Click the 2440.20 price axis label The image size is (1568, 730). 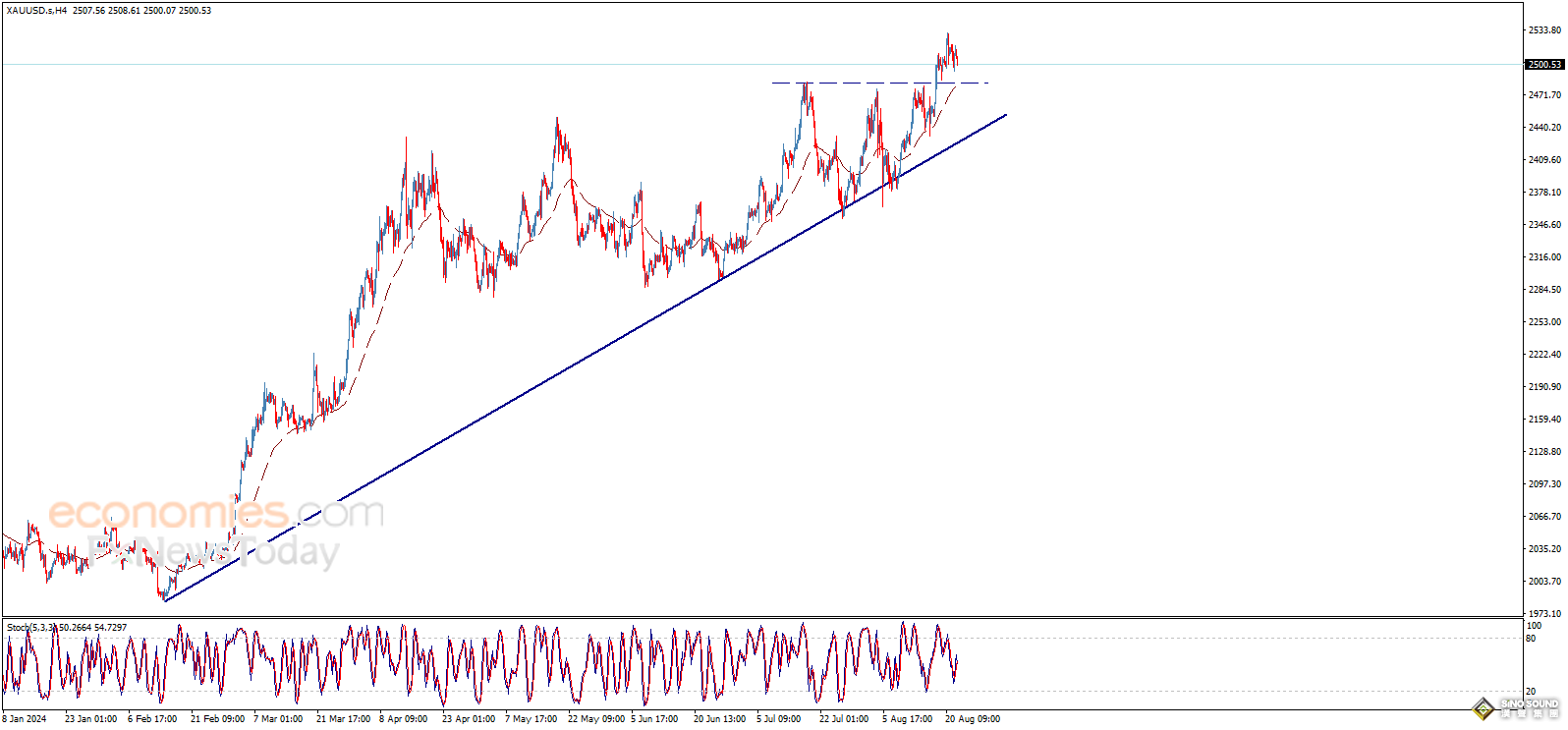tap(1544, 128)
